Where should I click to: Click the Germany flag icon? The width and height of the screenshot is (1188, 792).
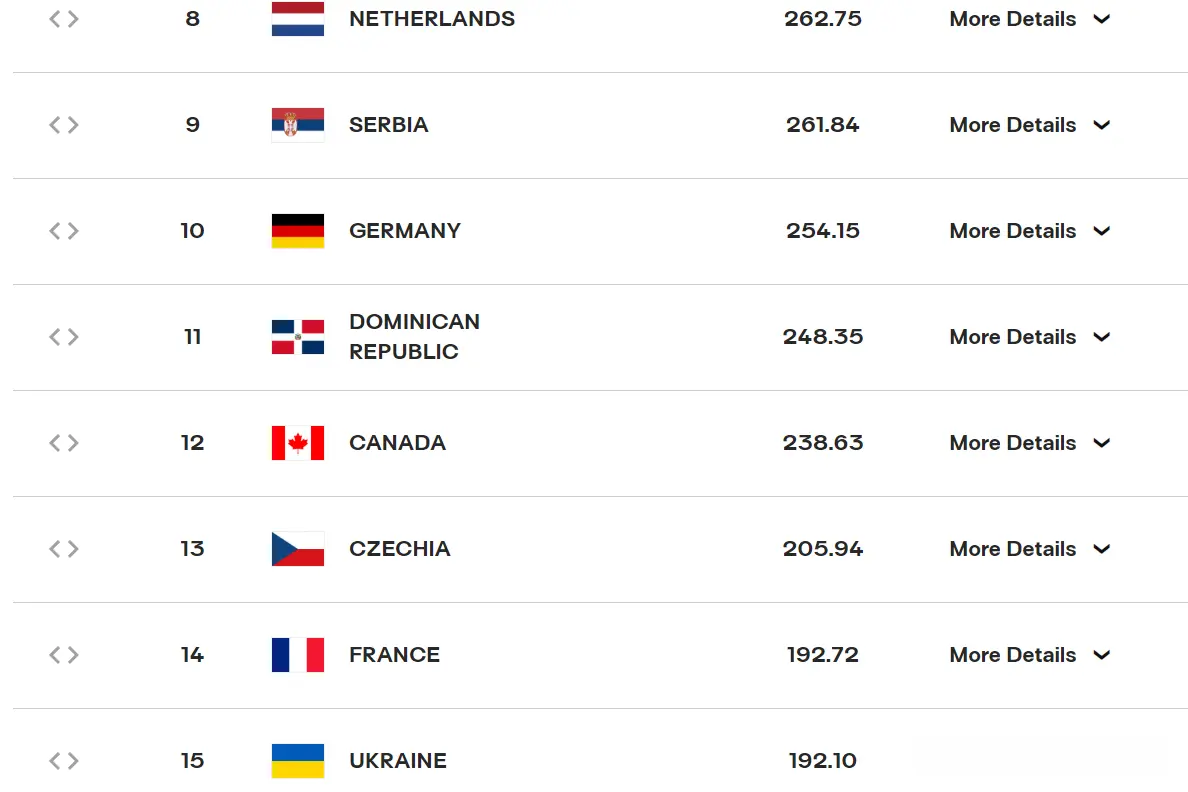pyautogui.click(x=298, y=230)
